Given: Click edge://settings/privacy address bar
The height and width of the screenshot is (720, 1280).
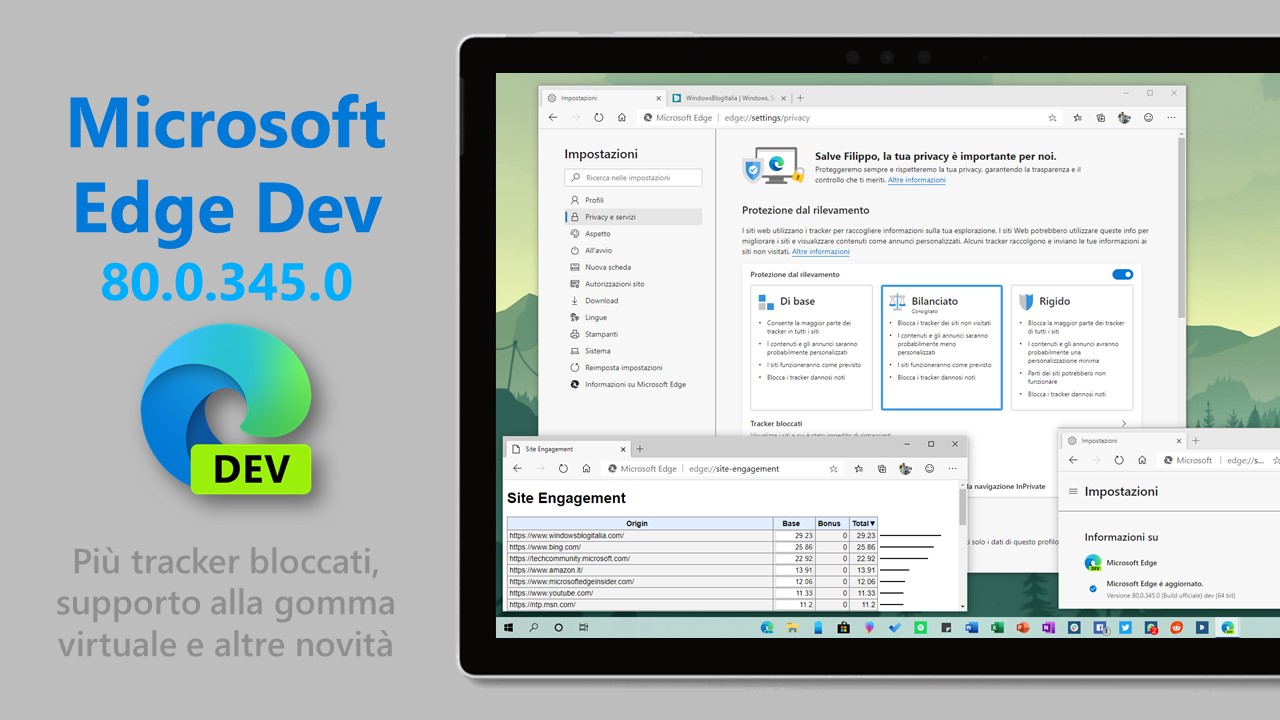Looking at the screenshot, I should tap(850, 117).
